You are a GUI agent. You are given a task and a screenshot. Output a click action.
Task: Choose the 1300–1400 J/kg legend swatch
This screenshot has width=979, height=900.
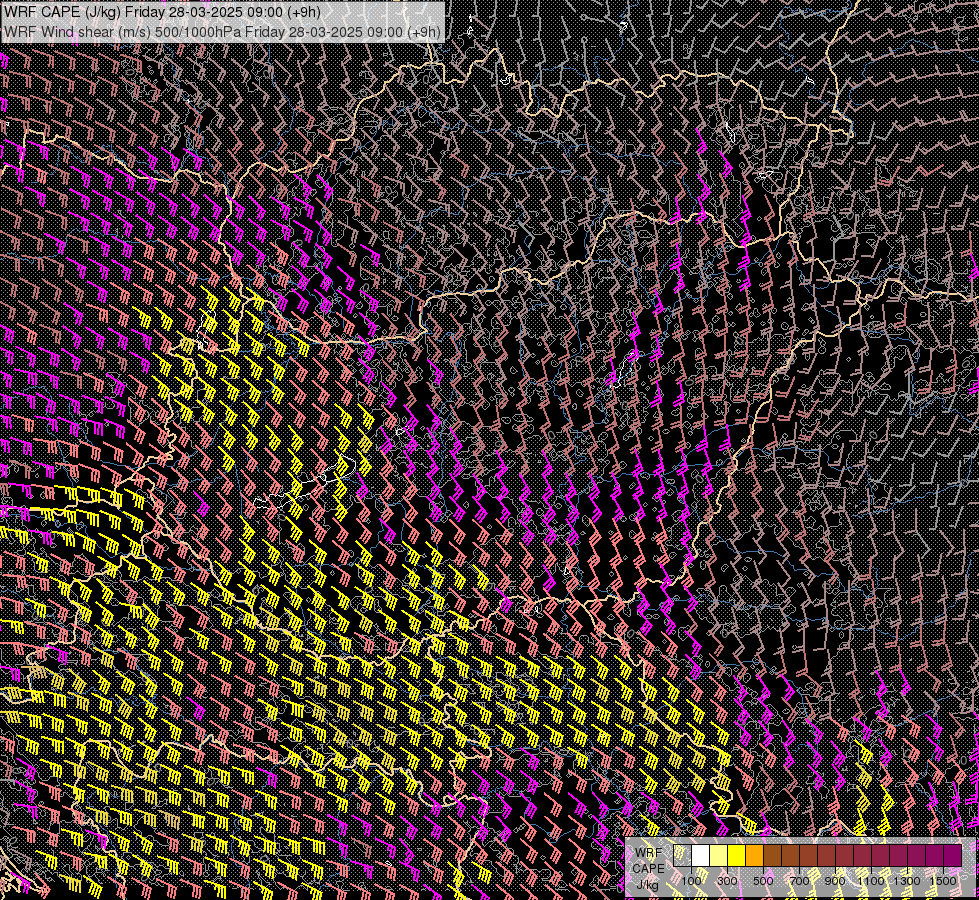(917, 855)
